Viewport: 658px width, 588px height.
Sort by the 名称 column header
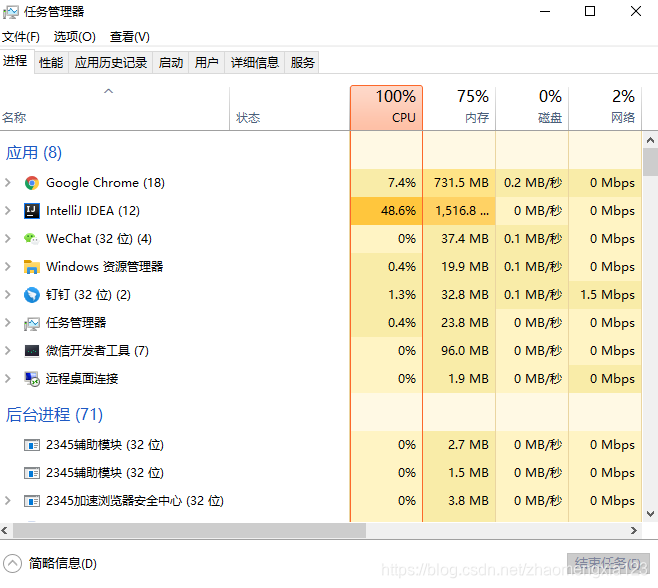115,108
